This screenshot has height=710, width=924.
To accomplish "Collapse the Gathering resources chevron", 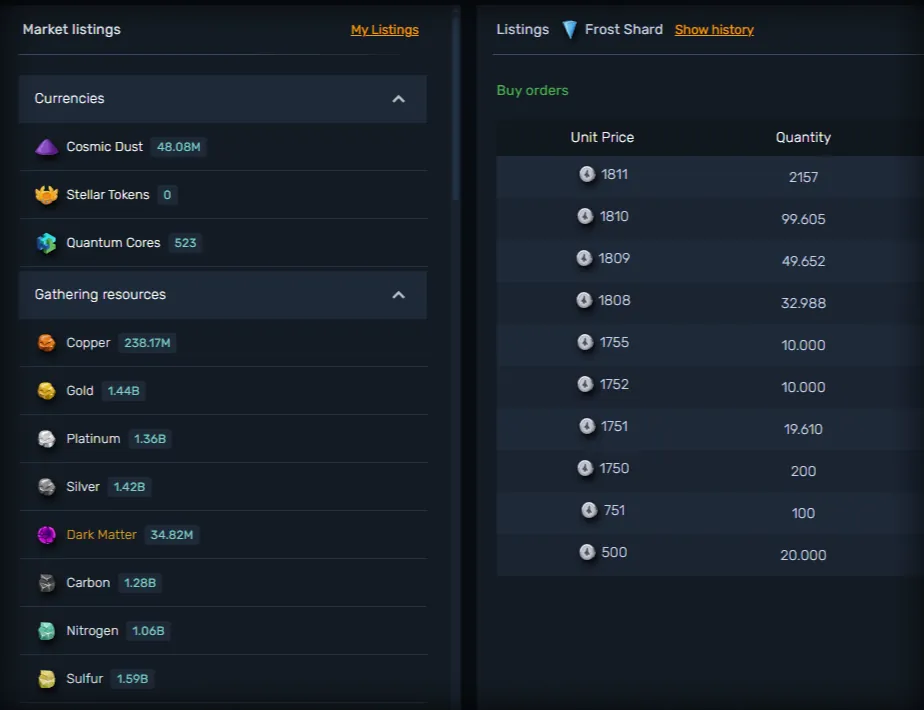I will pos(398,295).
